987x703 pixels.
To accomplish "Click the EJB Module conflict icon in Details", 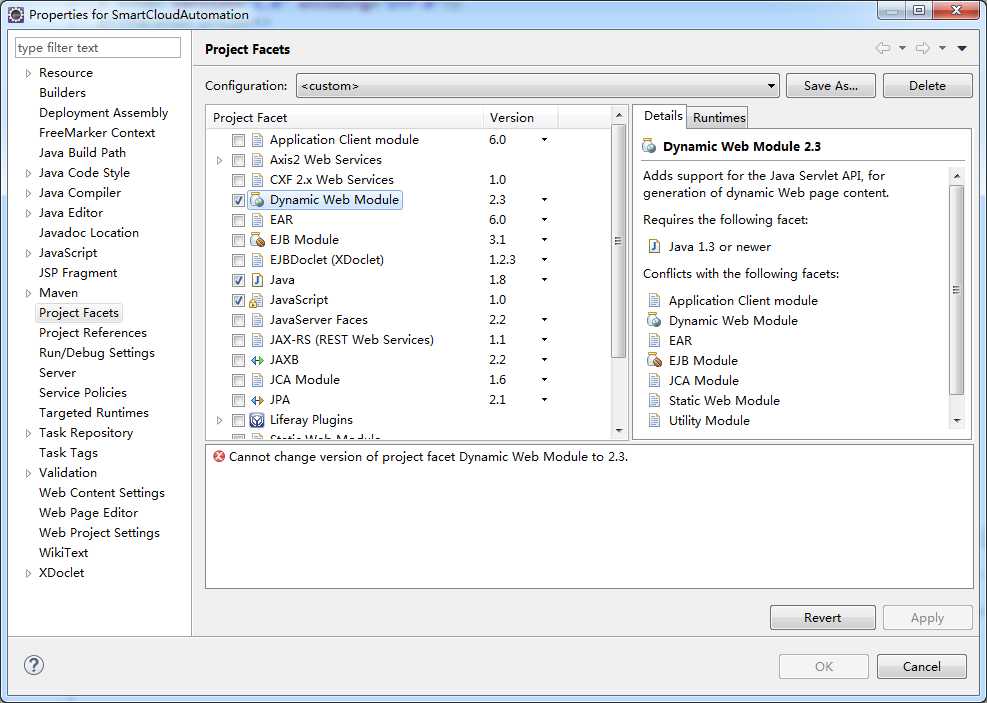I will 655,361.
